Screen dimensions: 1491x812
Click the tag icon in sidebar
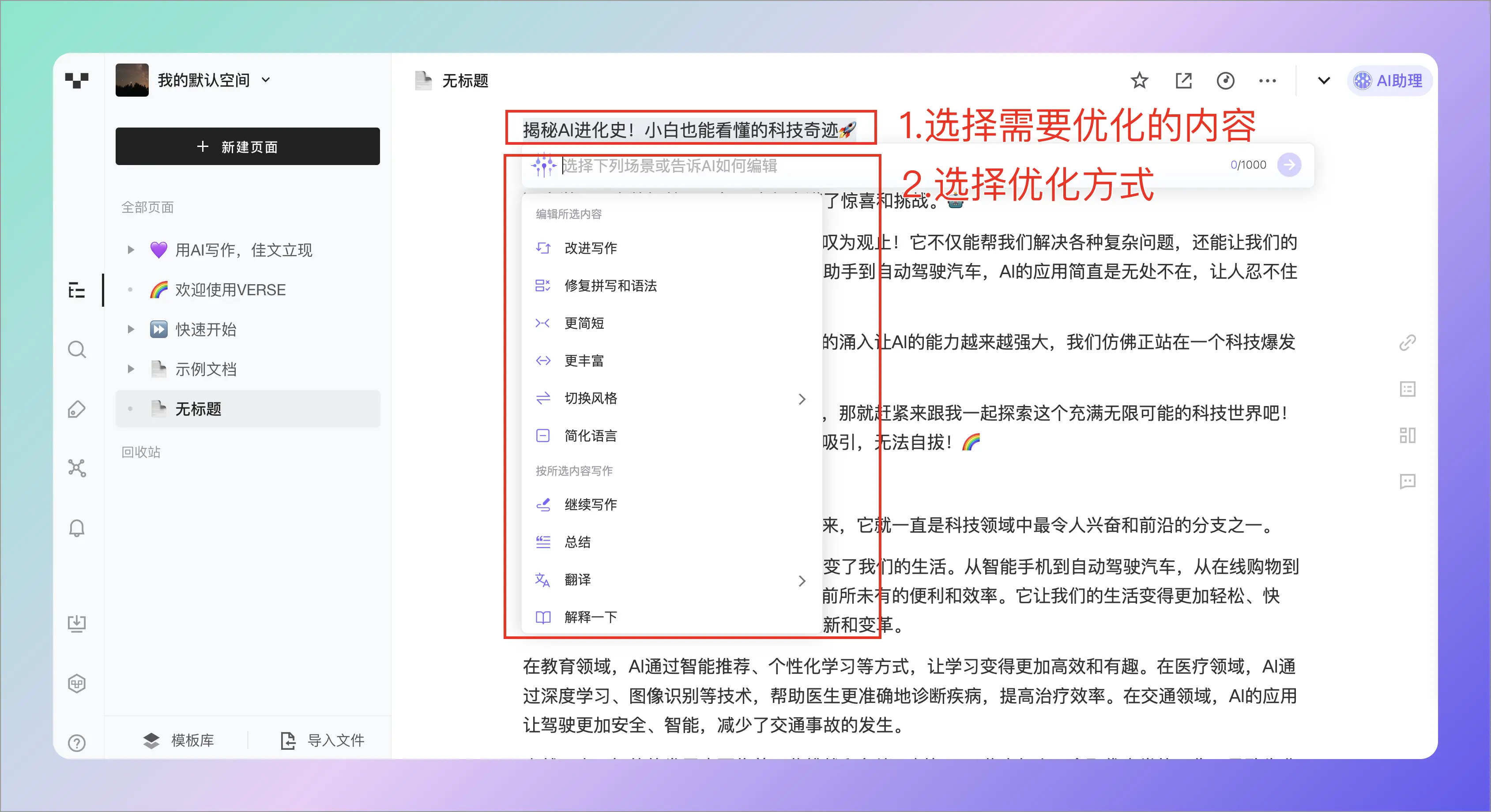click(x=76, y=409)
